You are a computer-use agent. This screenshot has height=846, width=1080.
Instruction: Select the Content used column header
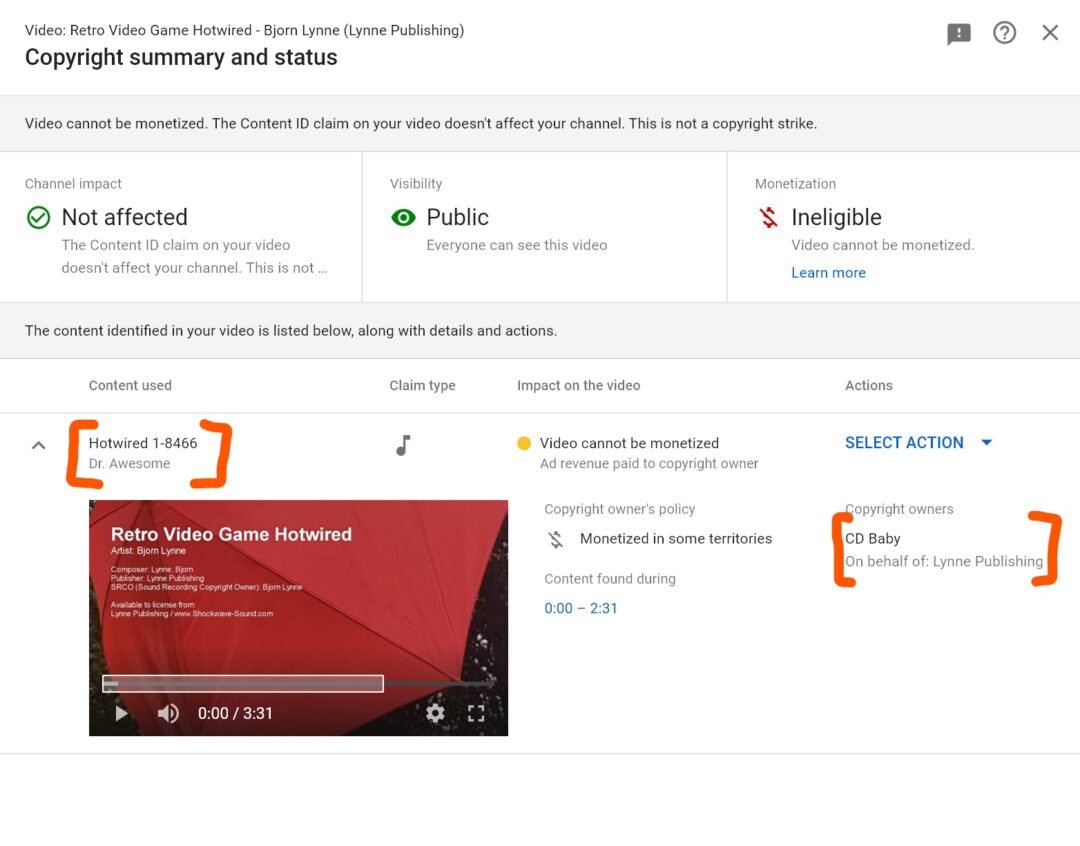click(130, 385)
